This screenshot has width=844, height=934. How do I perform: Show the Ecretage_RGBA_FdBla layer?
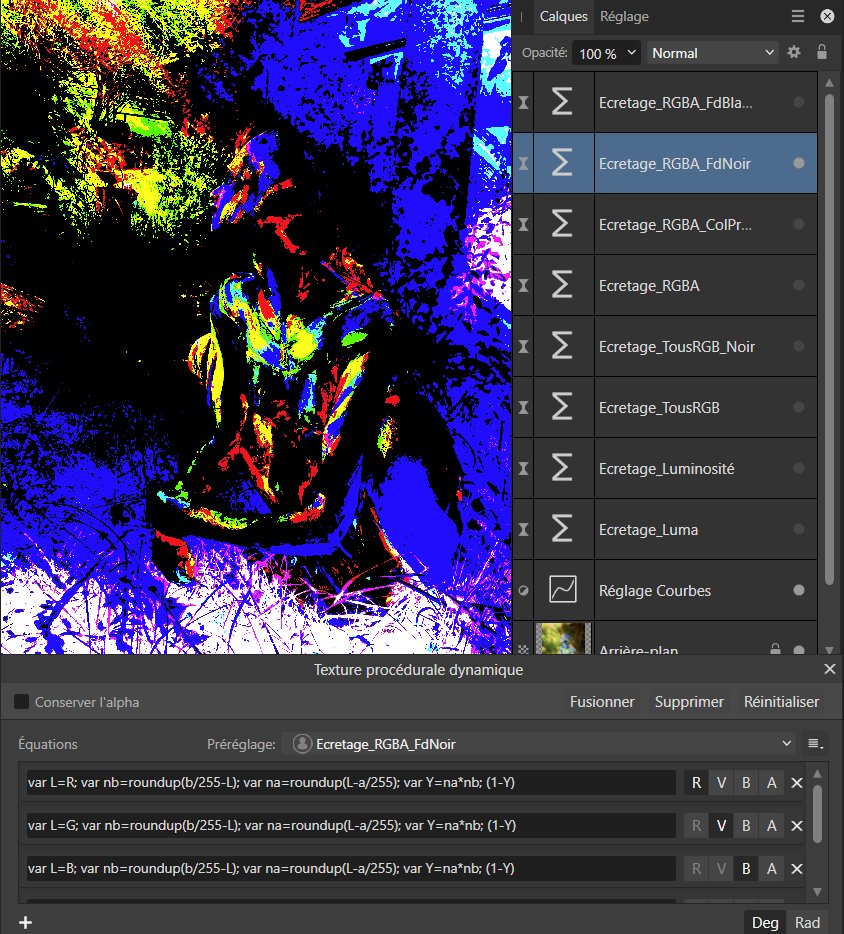point(799,102)
